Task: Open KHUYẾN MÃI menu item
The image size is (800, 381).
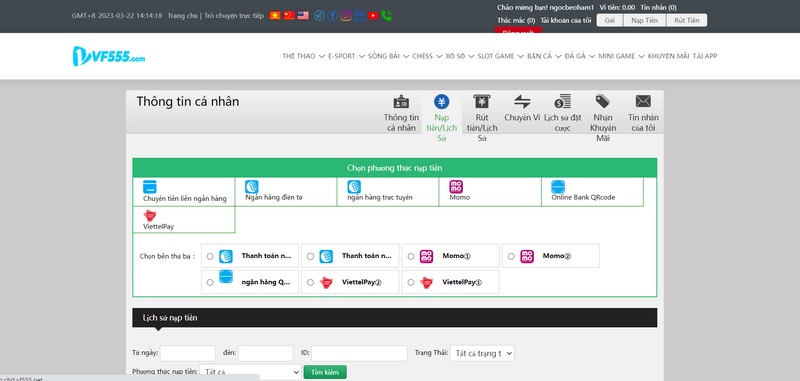Action: (668, 56)
